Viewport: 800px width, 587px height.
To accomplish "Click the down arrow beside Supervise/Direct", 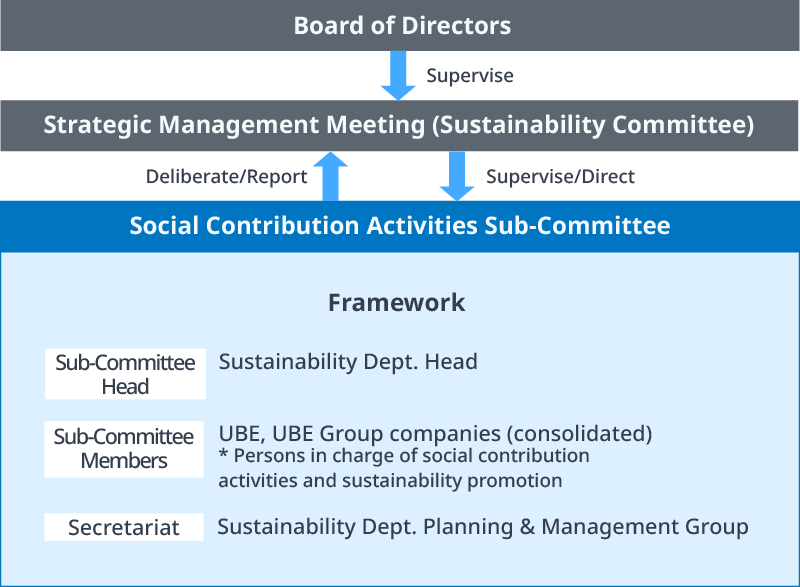I will tap(458, 176).
